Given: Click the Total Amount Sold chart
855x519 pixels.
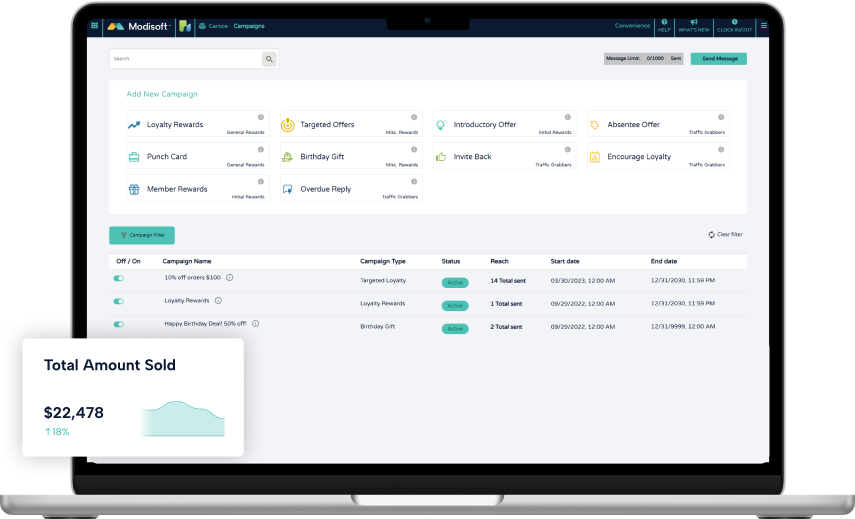Looking at the screenshot, I should [x=183, y=419].
